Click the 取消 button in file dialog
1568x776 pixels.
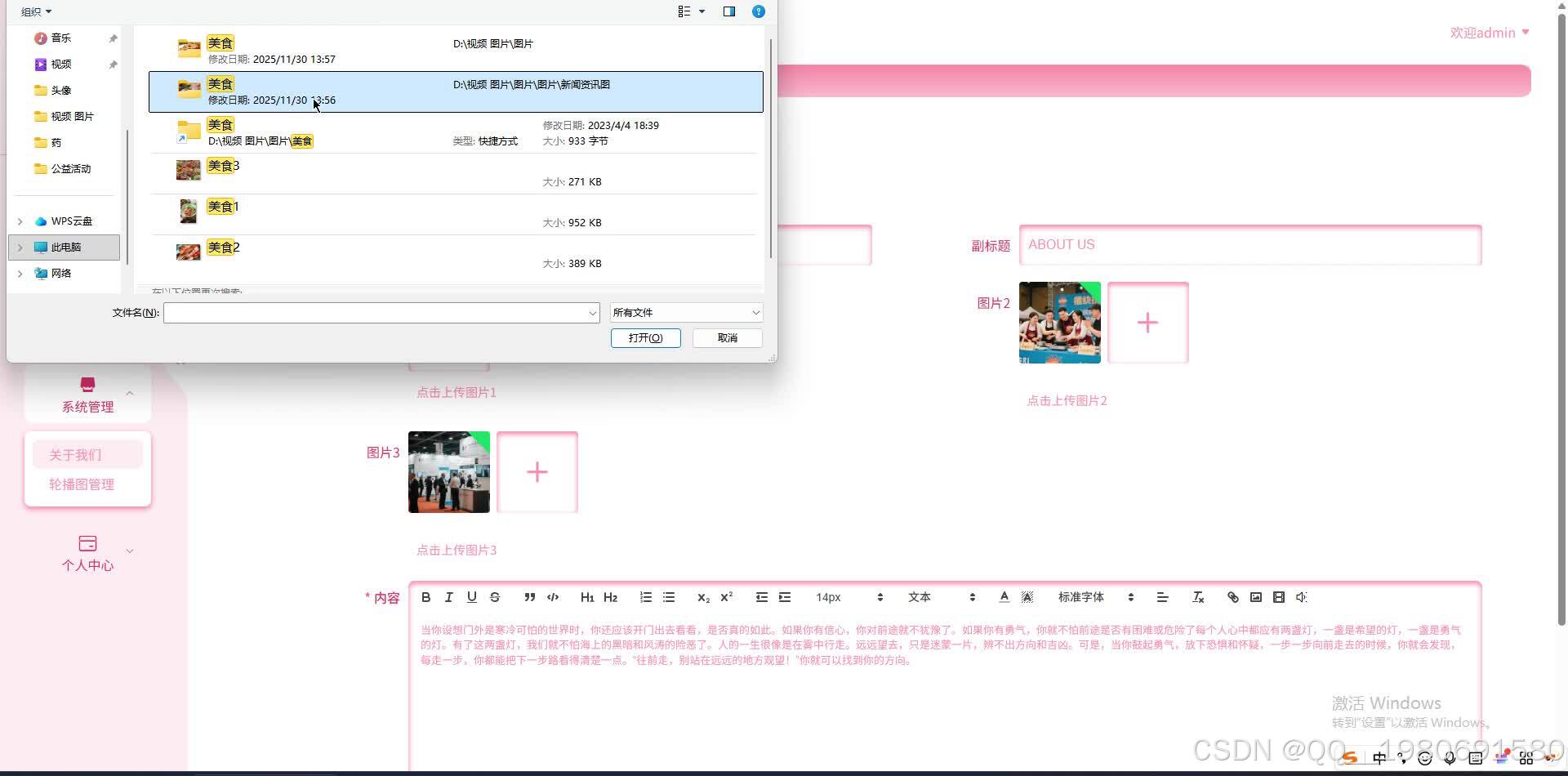tap(727, 337)
